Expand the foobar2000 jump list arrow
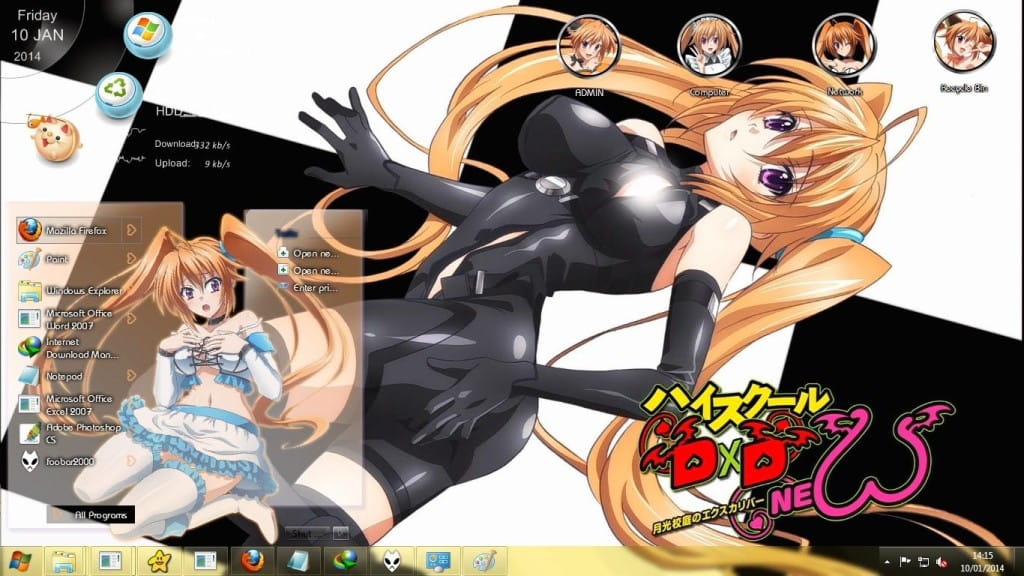The height and width of the screenshot is (576, 1024). pos(131,461)
